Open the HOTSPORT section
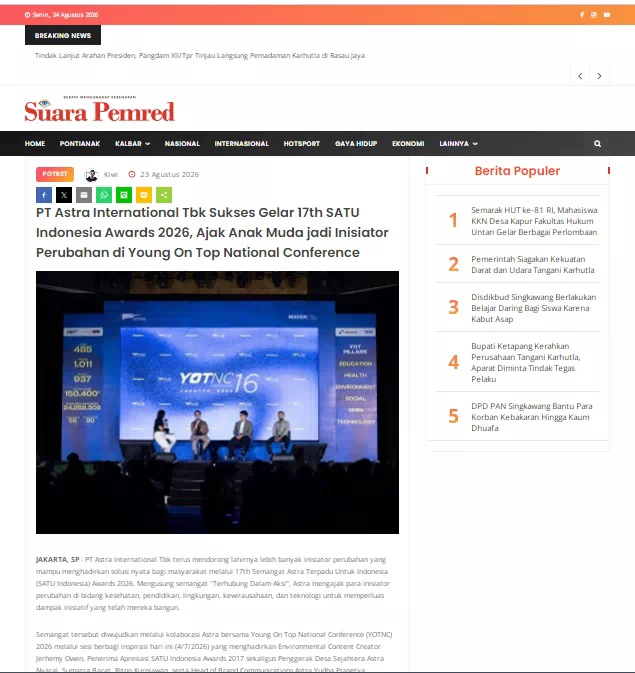Image resolution: width=635 pixels, height=673 pixels. tap(302, 144)
